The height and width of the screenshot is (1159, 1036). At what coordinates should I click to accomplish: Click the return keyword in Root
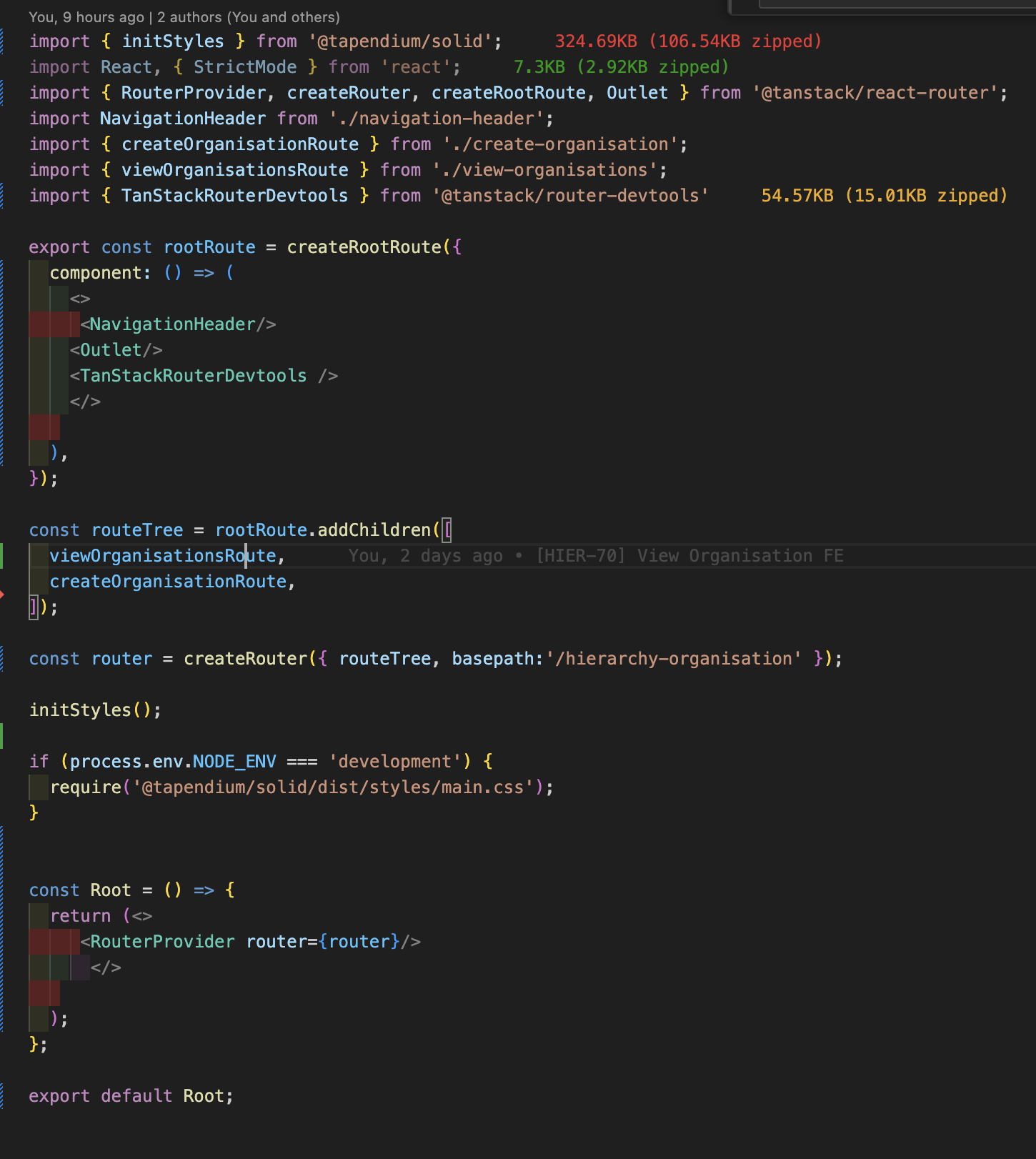80,916
